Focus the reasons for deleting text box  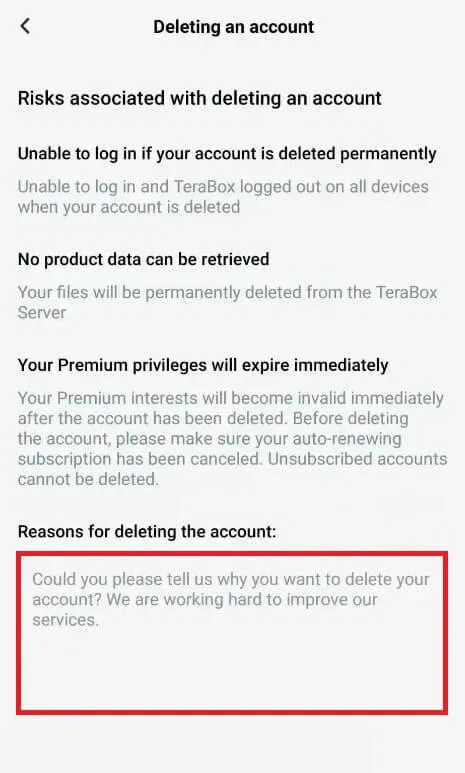pyautogui.click(x=232, y=633)
